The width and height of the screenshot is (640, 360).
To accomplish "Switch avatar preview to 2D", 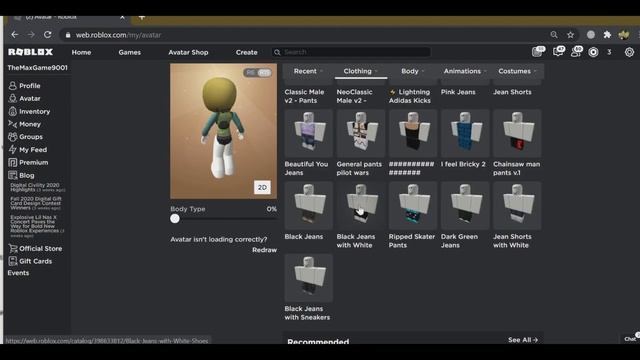I will [x=262, y=187].
